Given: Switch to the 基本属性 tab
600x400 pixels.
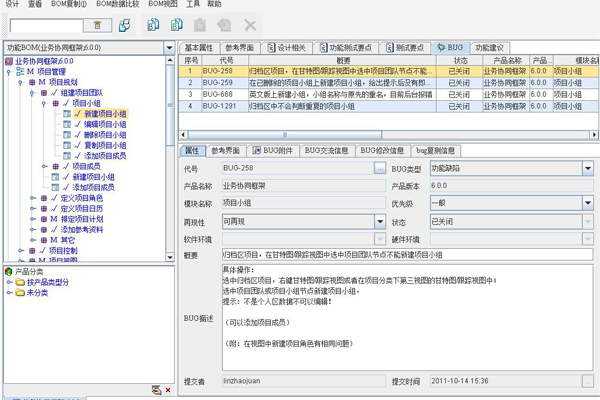Looking at the screenshot, I should pos(199,48).
